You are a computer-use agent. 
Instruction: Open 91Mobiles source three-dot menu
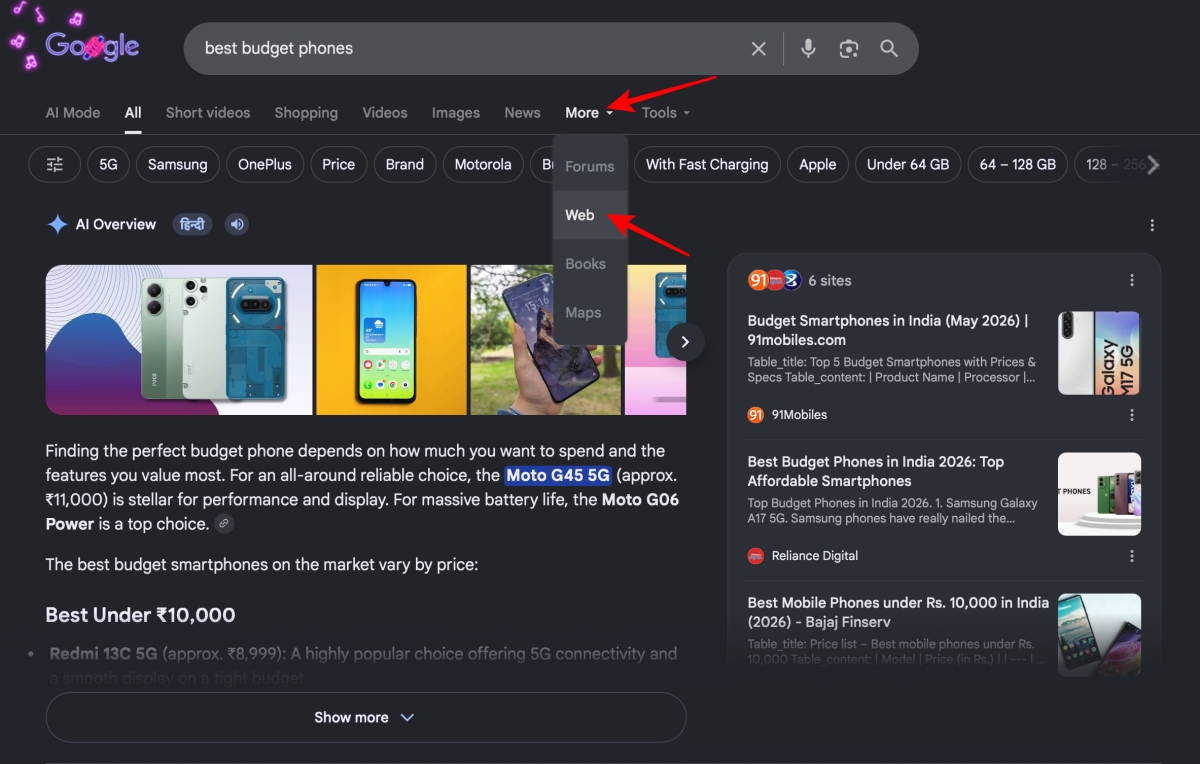(x=1132, y=415)
